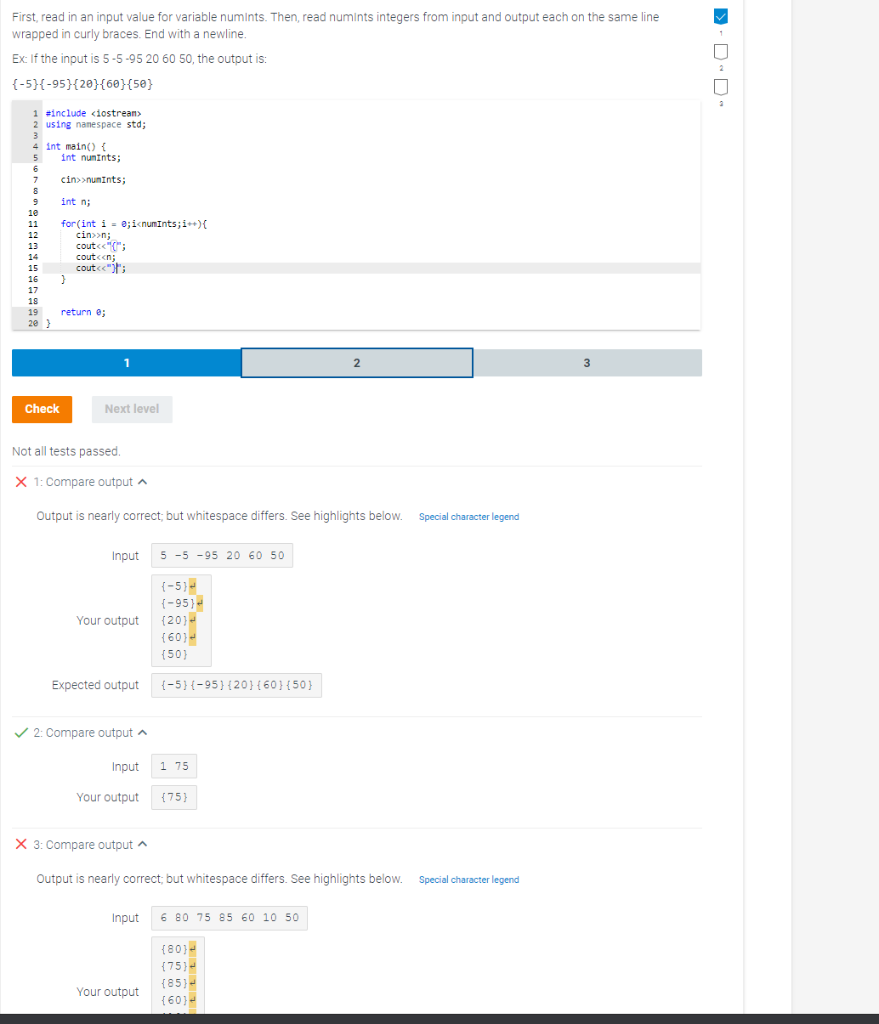Switch to level tab 2

pyautogui.click(x=356, y=362)
